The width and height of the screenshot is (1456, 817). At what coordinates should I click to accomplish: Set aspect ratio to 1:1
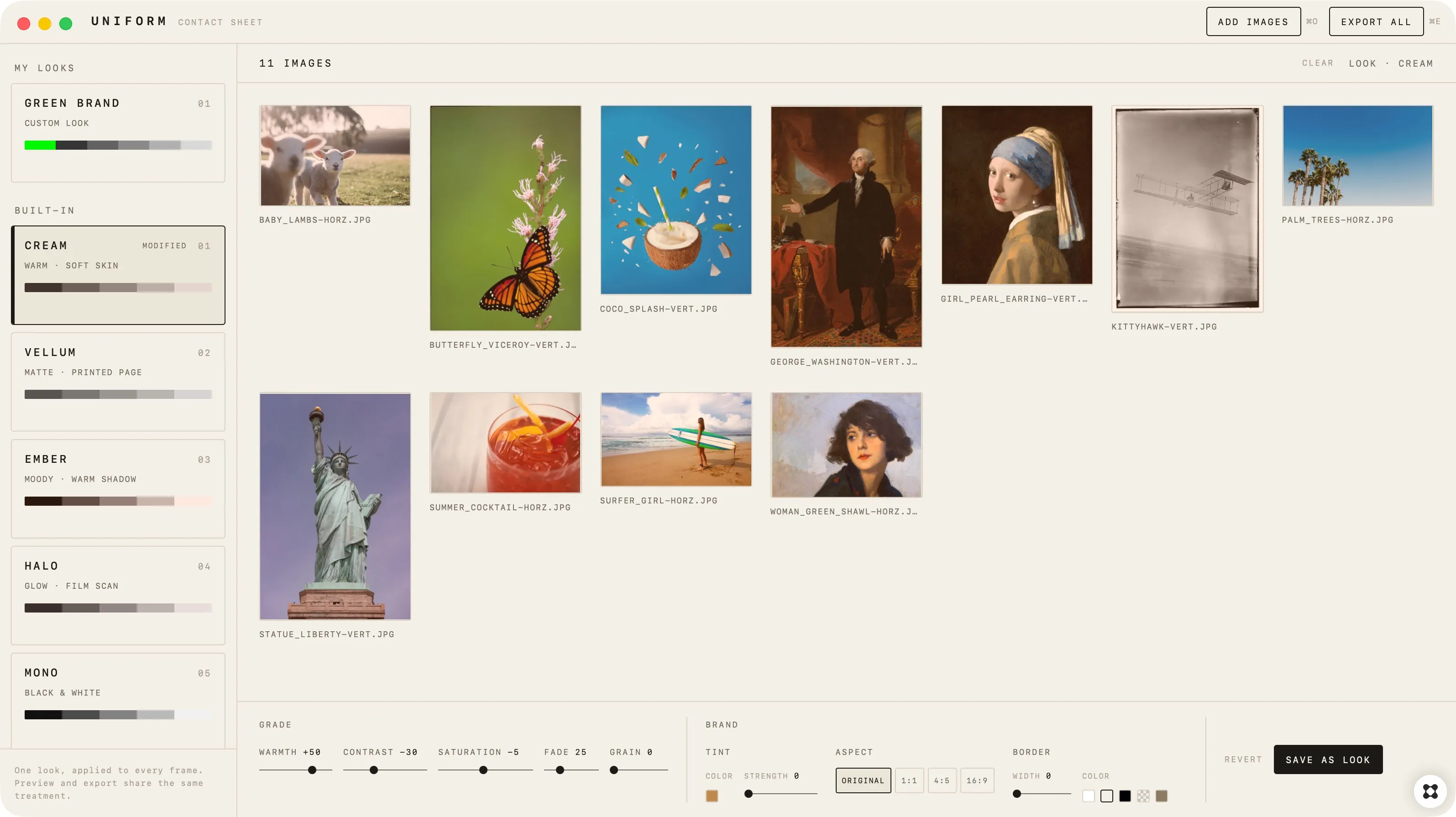[909, 780]
